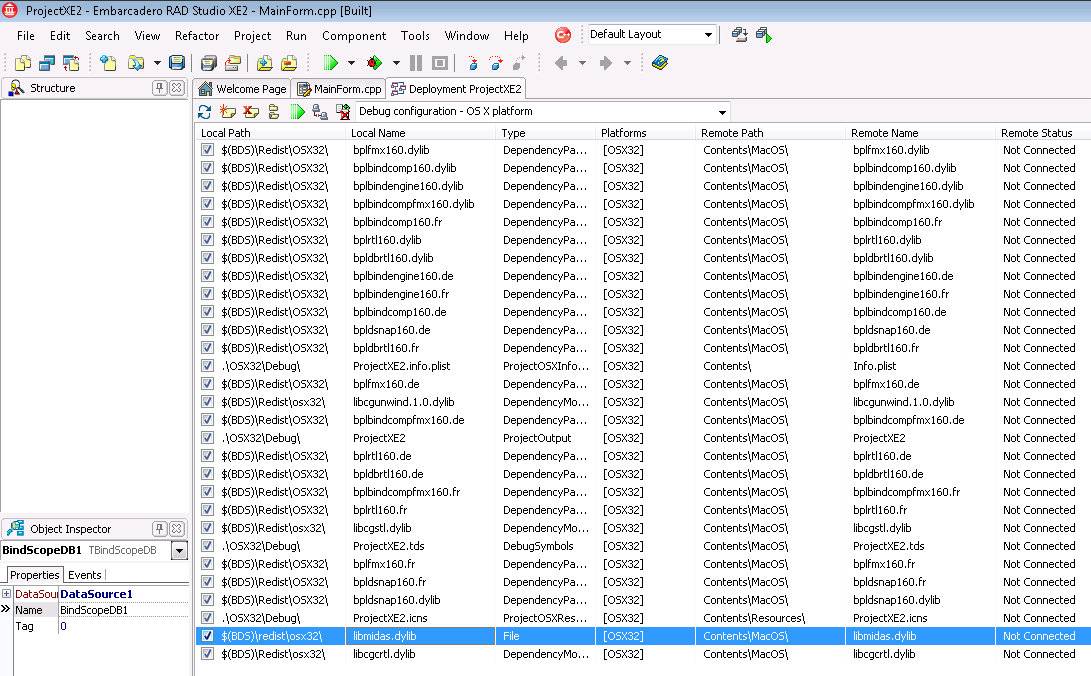The image size is (1091, 676).
Task: Switch to the MainForm.cpp tab
Action: tap(340, 89)
